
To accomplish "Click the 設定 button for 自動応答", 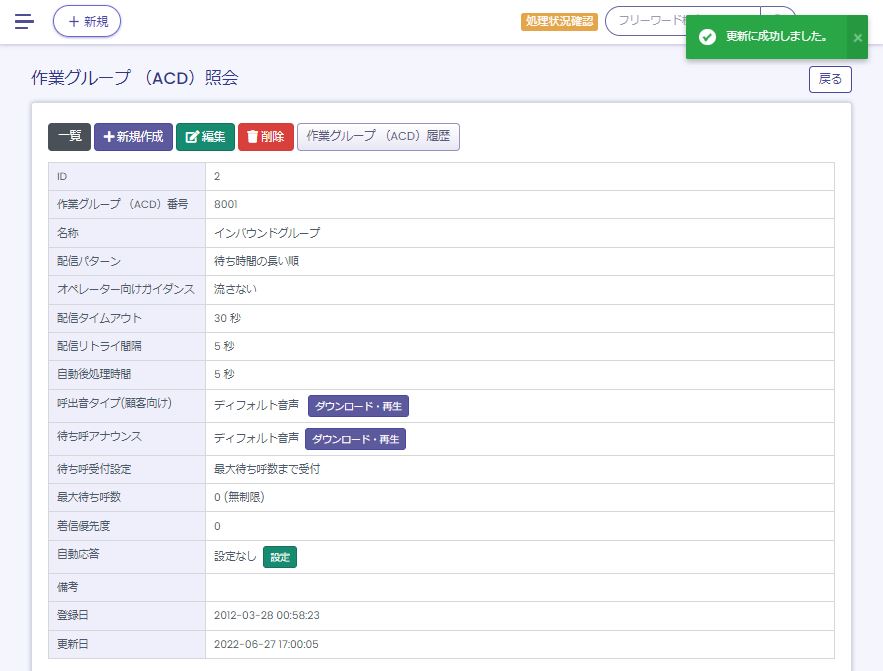I will (x=280, y=557).
